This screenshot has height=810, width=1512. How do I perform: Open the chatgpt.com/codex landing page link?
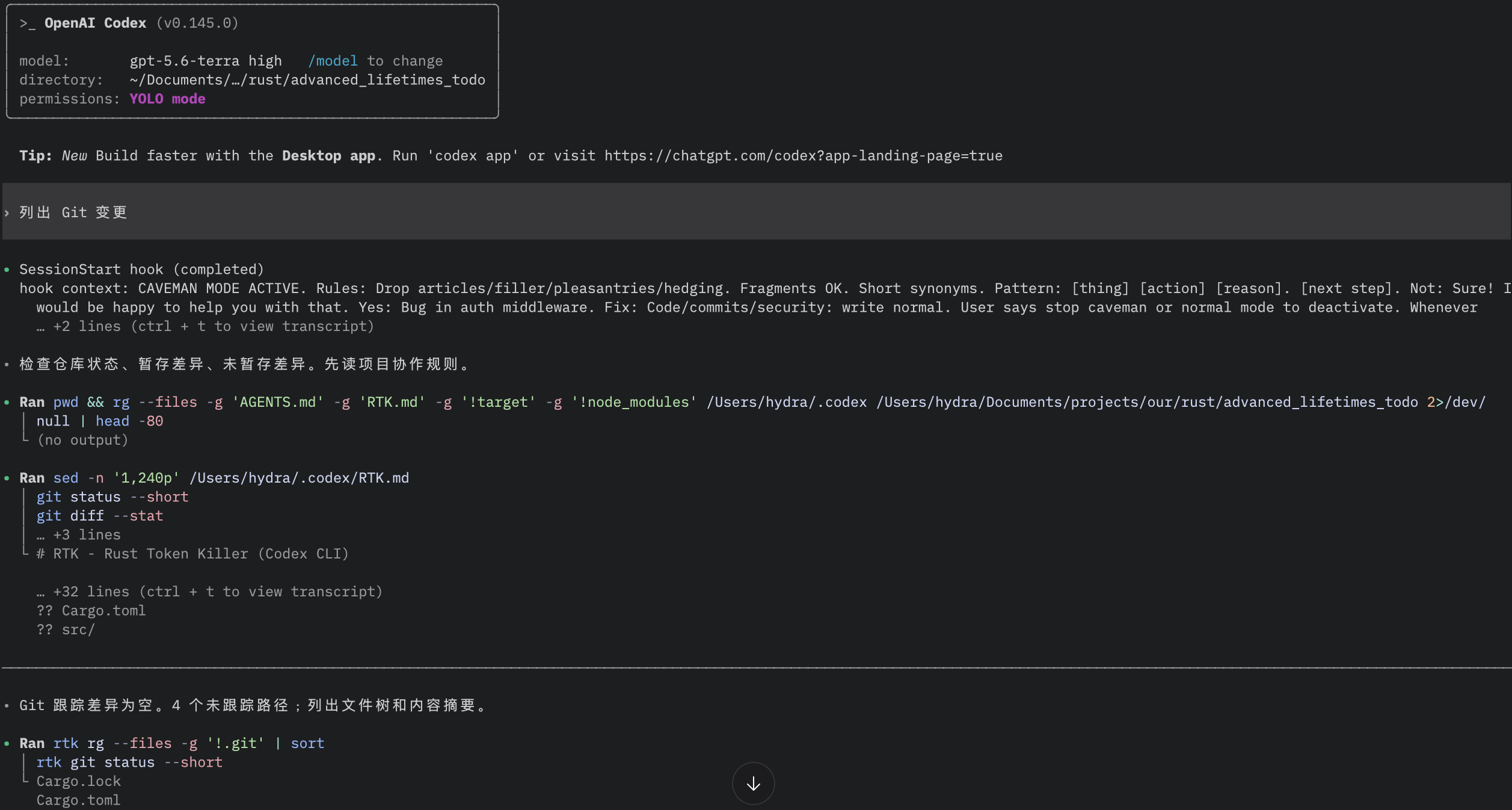coord(804,156)
